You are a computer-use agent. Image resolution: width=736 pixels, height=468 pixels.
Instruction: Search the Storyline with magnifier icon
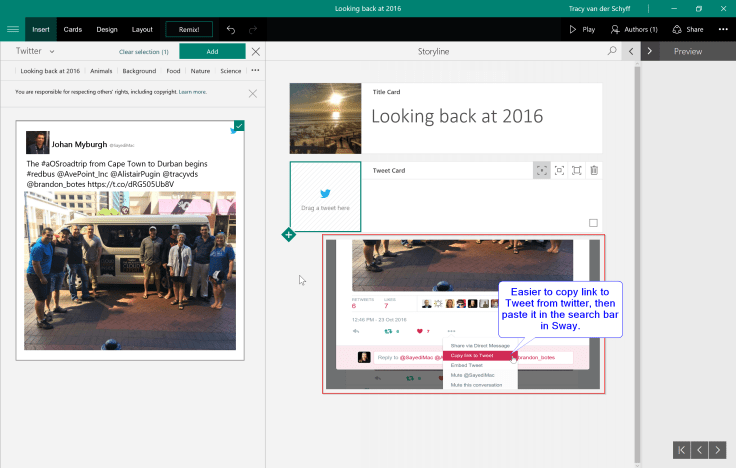(612, 51)
